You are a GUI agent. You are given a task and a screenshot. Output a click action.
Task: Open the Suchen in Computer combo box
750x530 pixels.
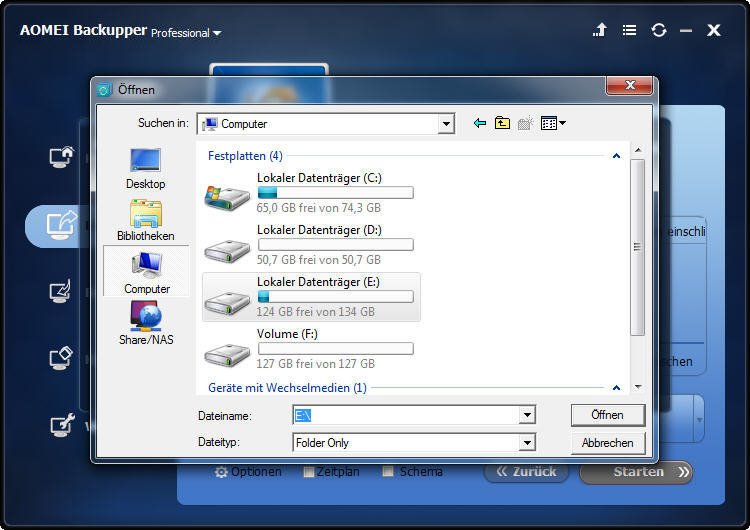pos(325,124)
